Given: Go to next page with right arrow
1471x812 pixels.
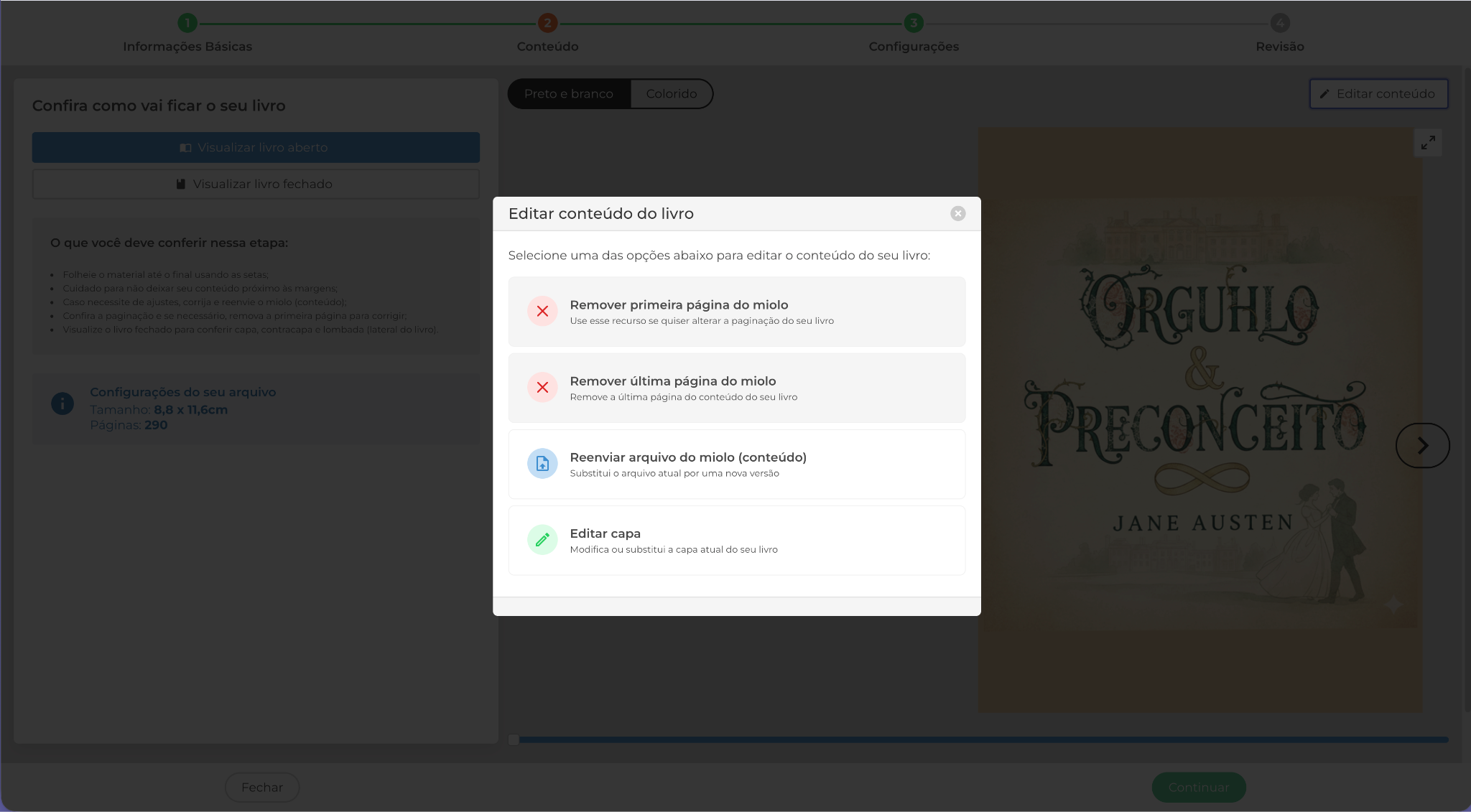Looking at the screenshot, I should point(1422,446).
